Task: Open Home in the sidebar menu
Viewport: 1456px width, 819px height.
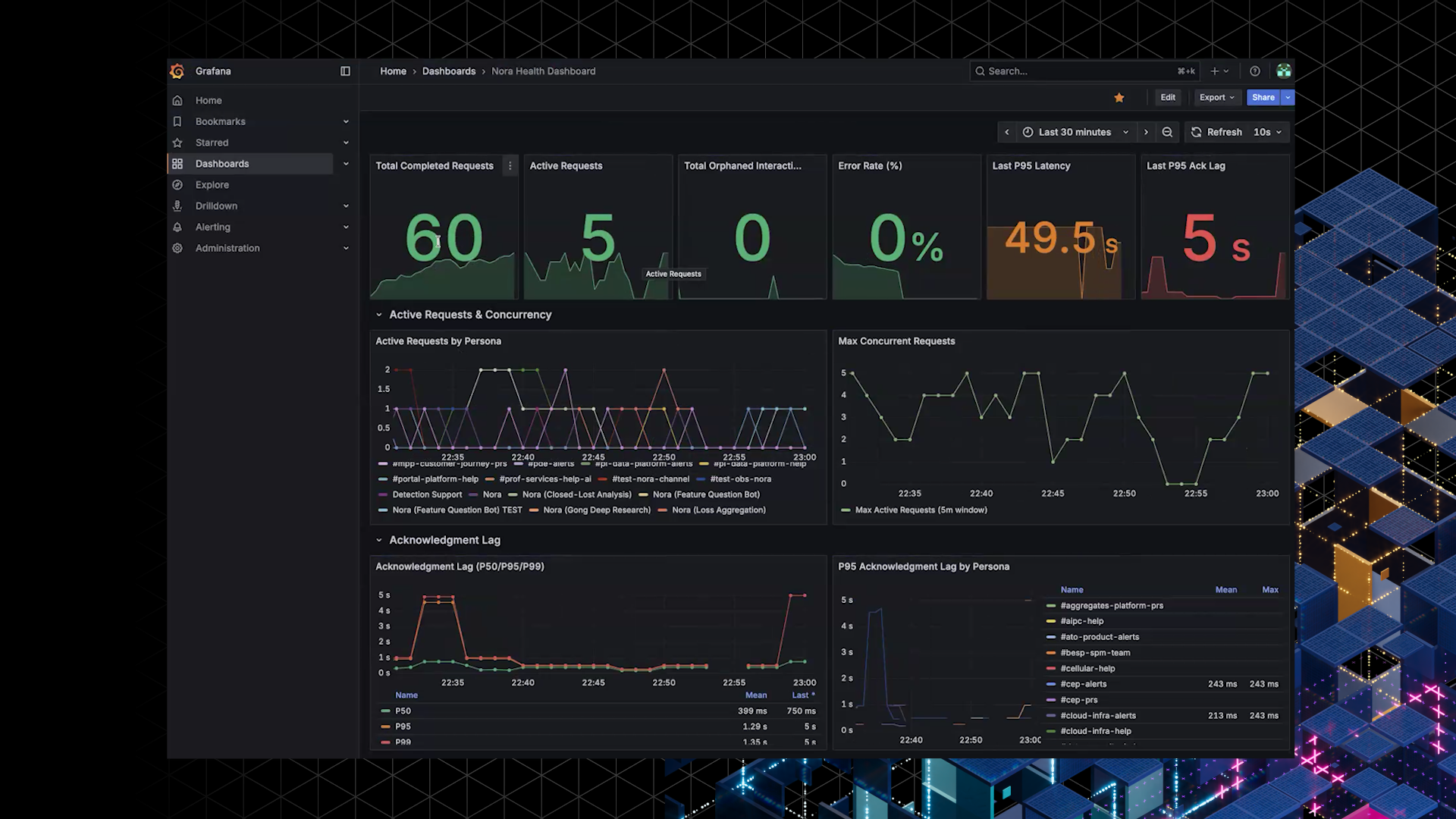Action: click(x=209, y=101)
